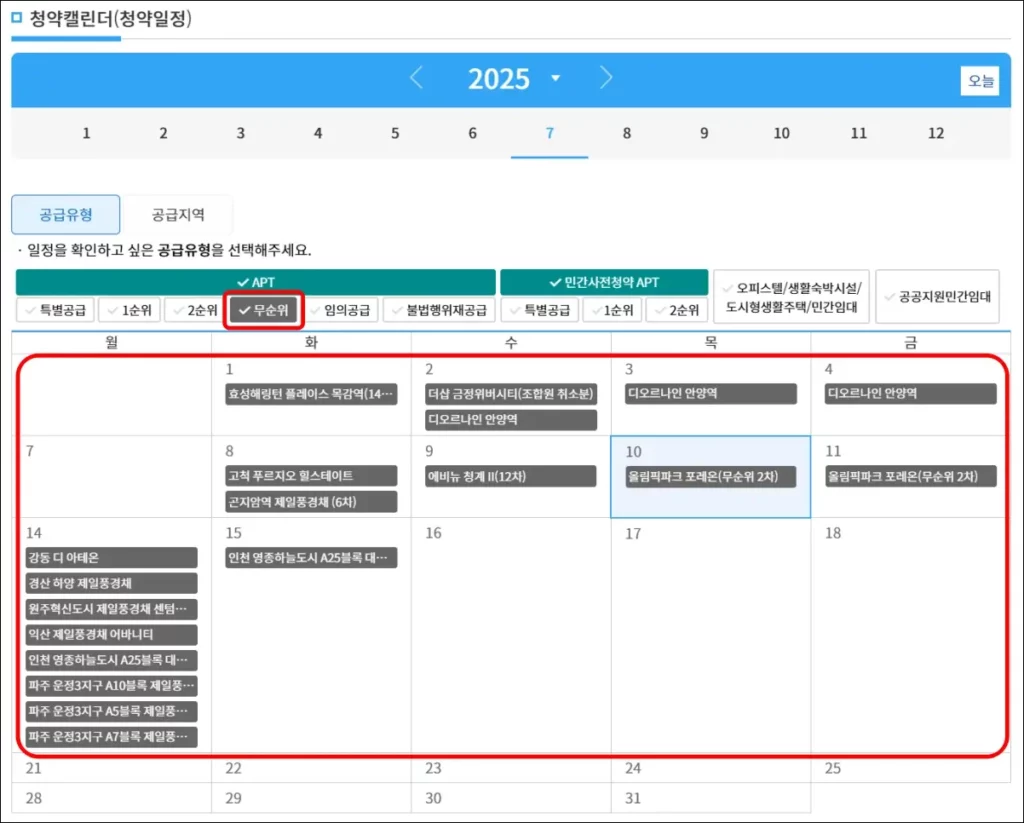Image resolution: width=1024 pixels, height=823 pixels.
Task: Open 디오르나인 안양역 event on the 4th
Action: [x=910, y=394]
